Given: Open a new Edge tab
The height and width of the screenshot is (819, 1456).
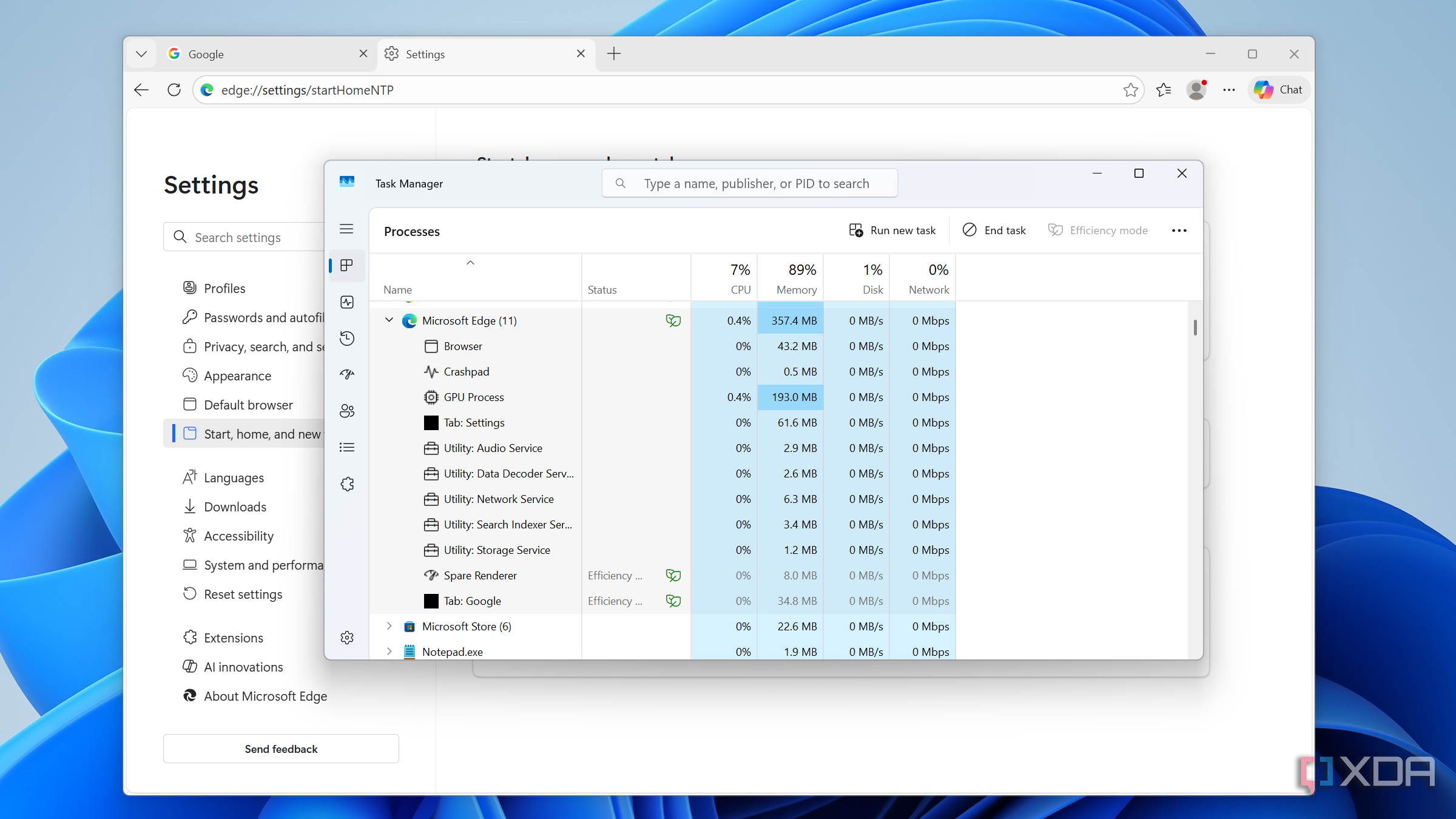Looking at the screenshot, I should click(x=614, y=53).
